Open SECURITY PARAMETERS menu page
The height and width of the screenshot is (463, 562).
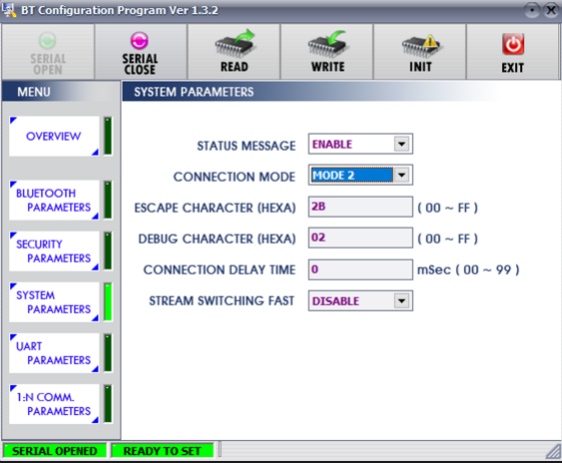[54, 251]
